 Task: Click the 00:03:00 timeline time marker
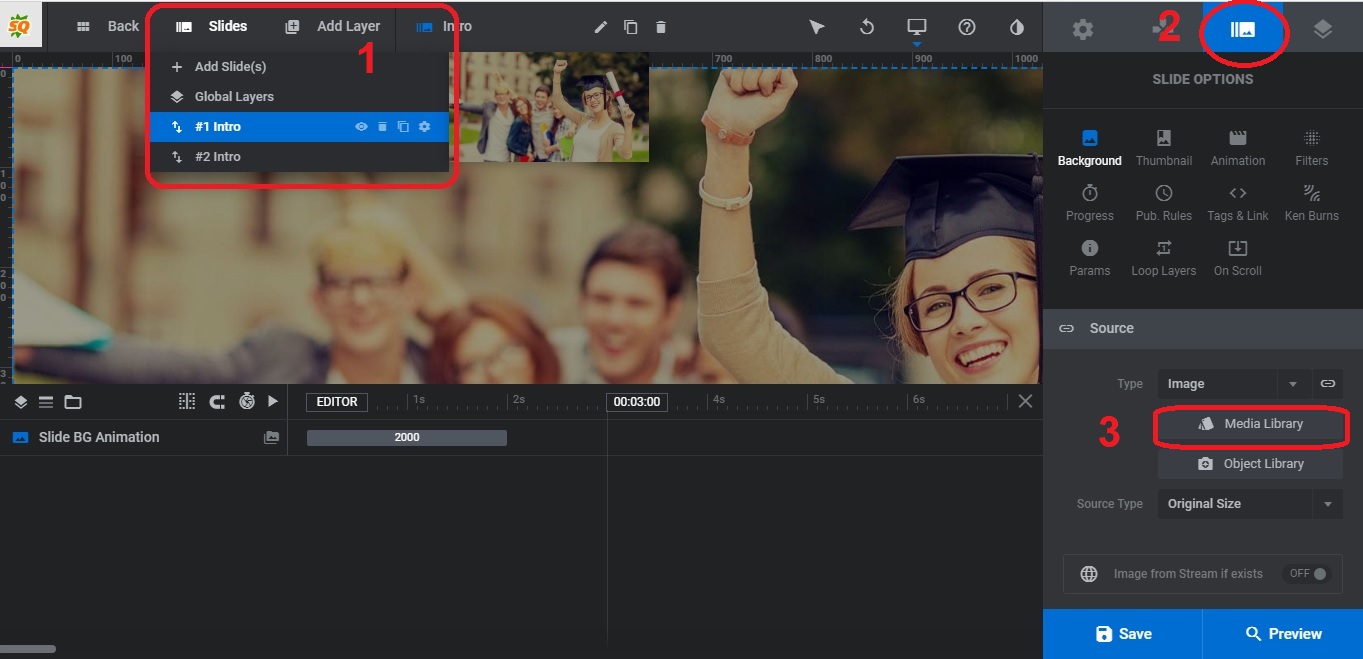pyautogui.click(x=637, y=402)
